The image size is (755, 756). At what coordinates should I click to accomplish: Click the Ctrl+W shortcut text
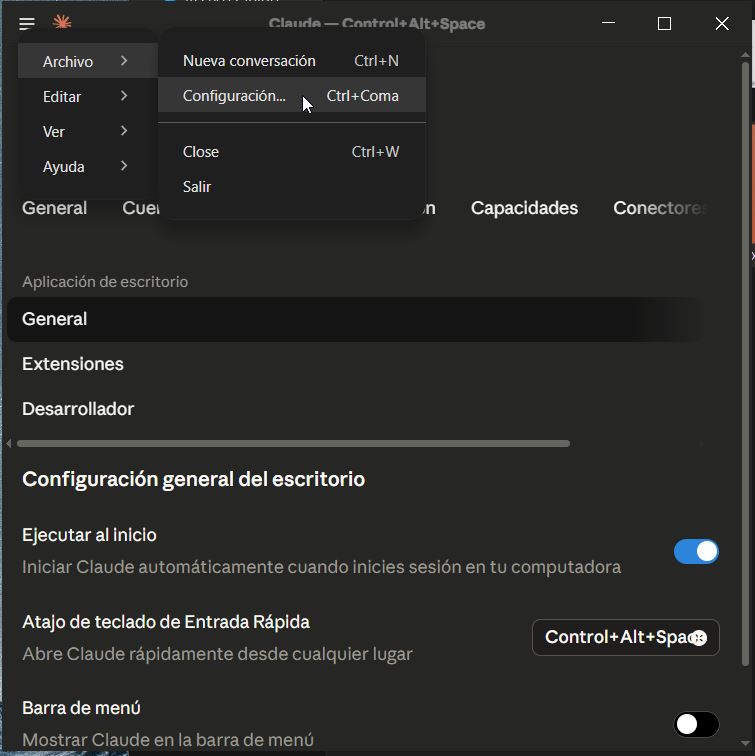(375, 152)
